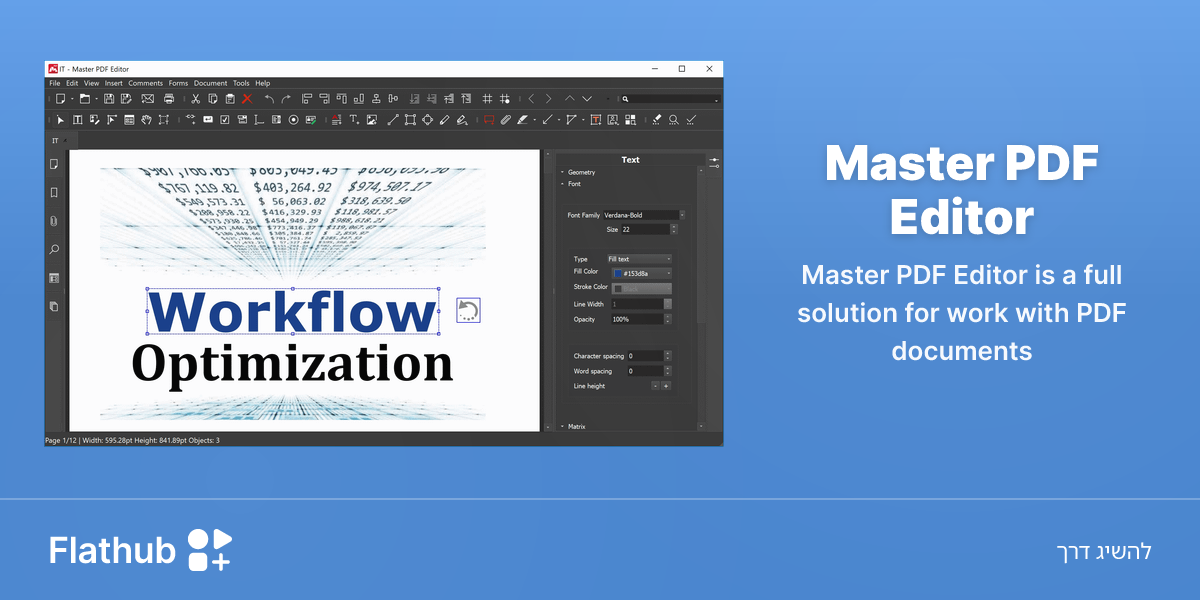This screenshot has width=1200, height=600.
Task: Click the rotate handle beside Workflow text
Action: tap(468, 310)
